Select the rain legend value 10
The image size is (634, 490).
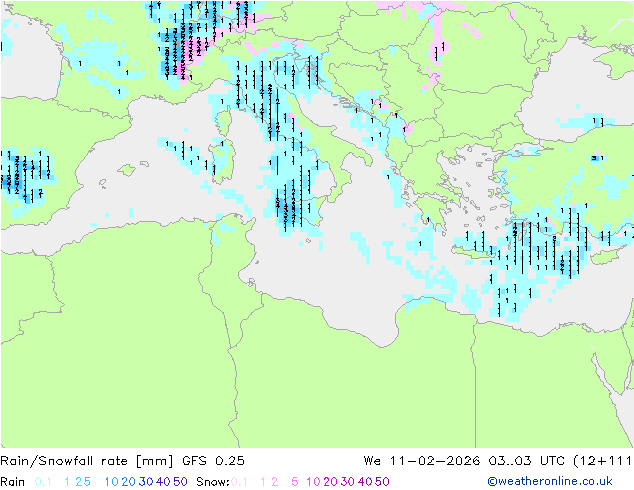111,482
